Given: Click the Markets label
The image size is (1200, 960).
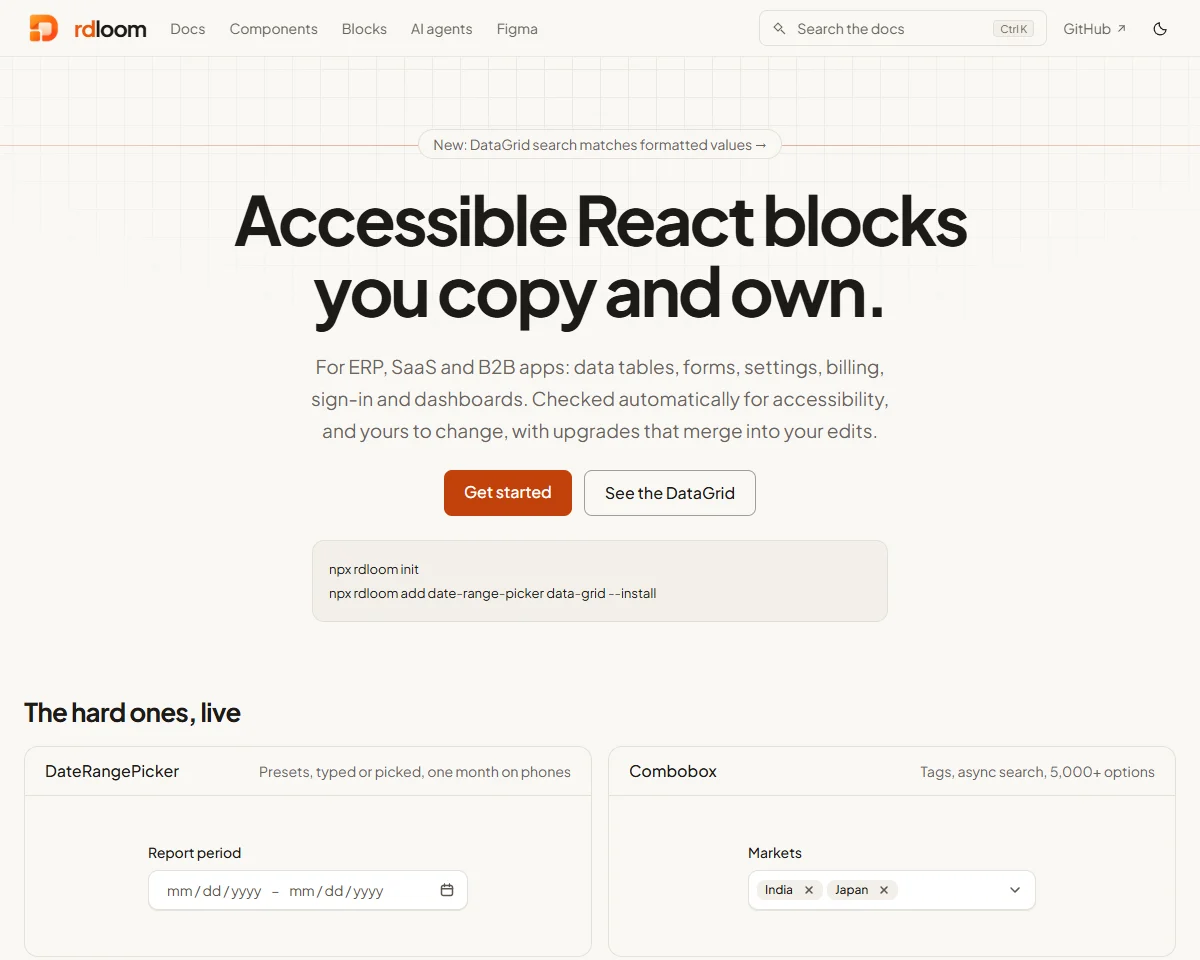Looking at the screenshot, I should [775, 853].
